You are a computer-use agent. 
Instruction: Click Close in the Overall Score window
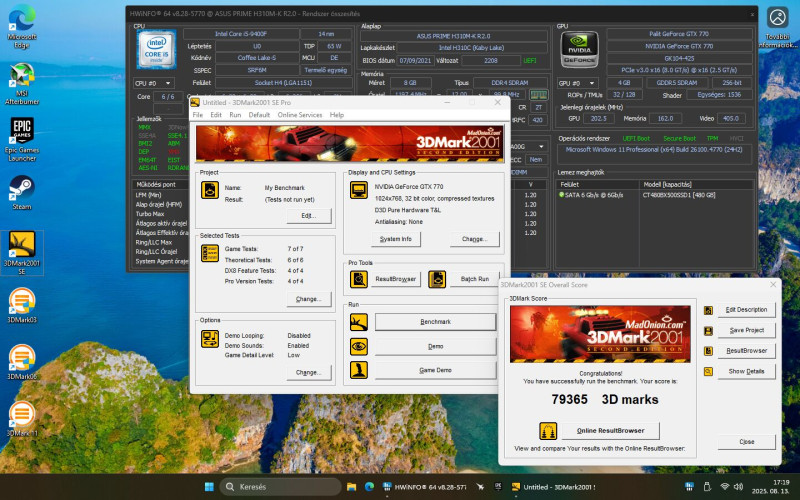(746, 442)
